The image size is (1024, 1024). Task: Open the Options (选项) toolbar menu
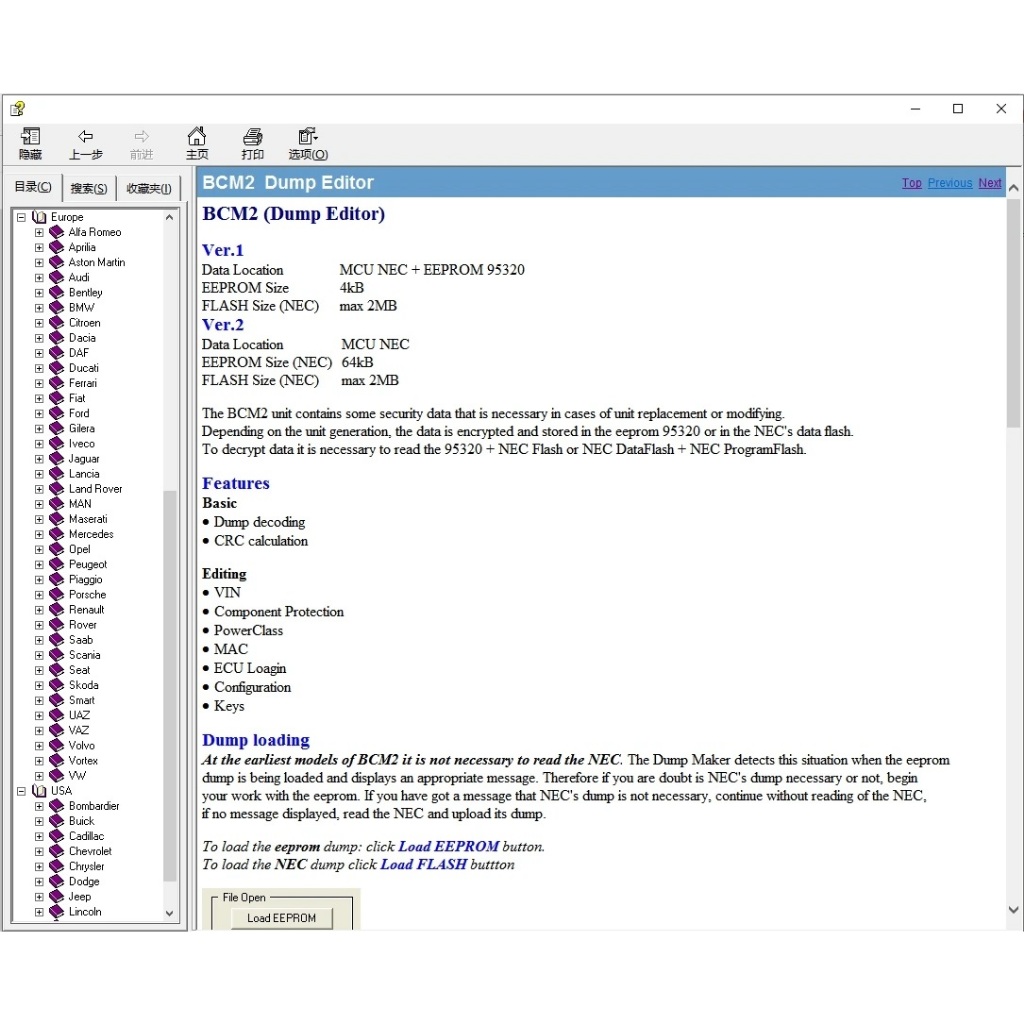click(308, 137)
